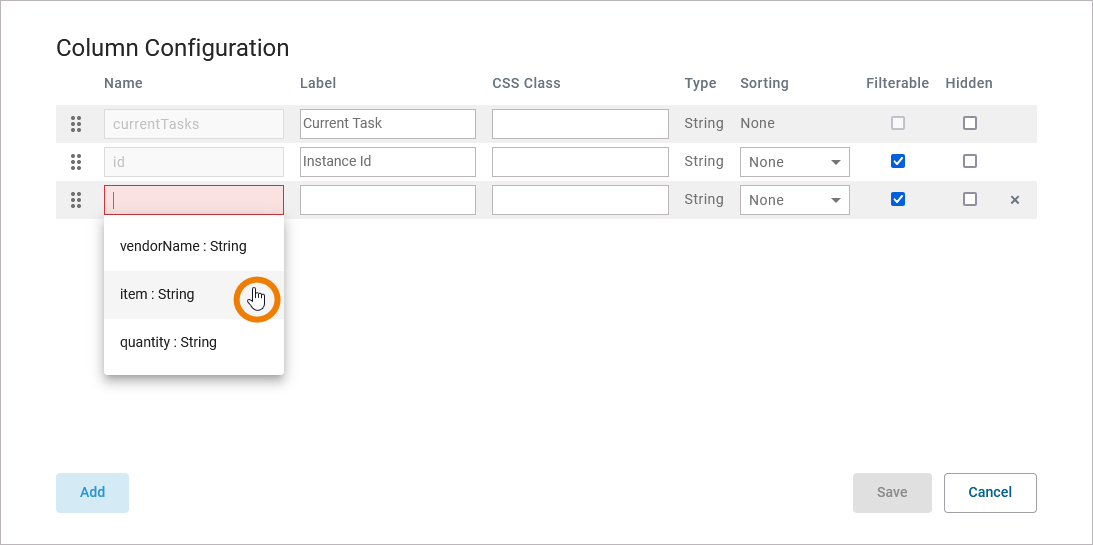This screenshot has width=1093, height=545.
Task: Click the Label field containing 'Current Task'
Action: point(388,124)
